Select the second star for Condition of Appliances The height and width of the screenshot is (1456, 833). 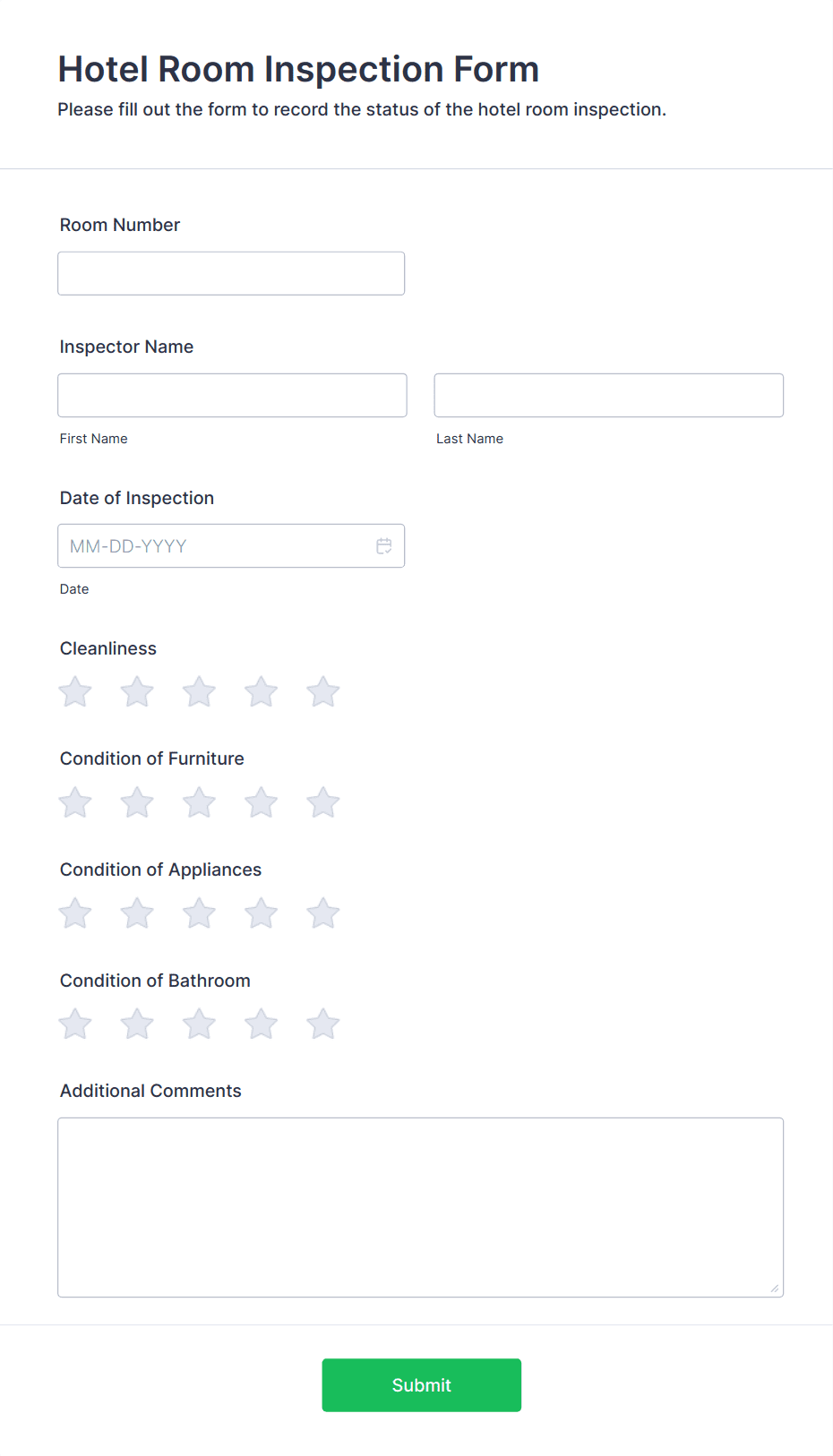(136, 913)
